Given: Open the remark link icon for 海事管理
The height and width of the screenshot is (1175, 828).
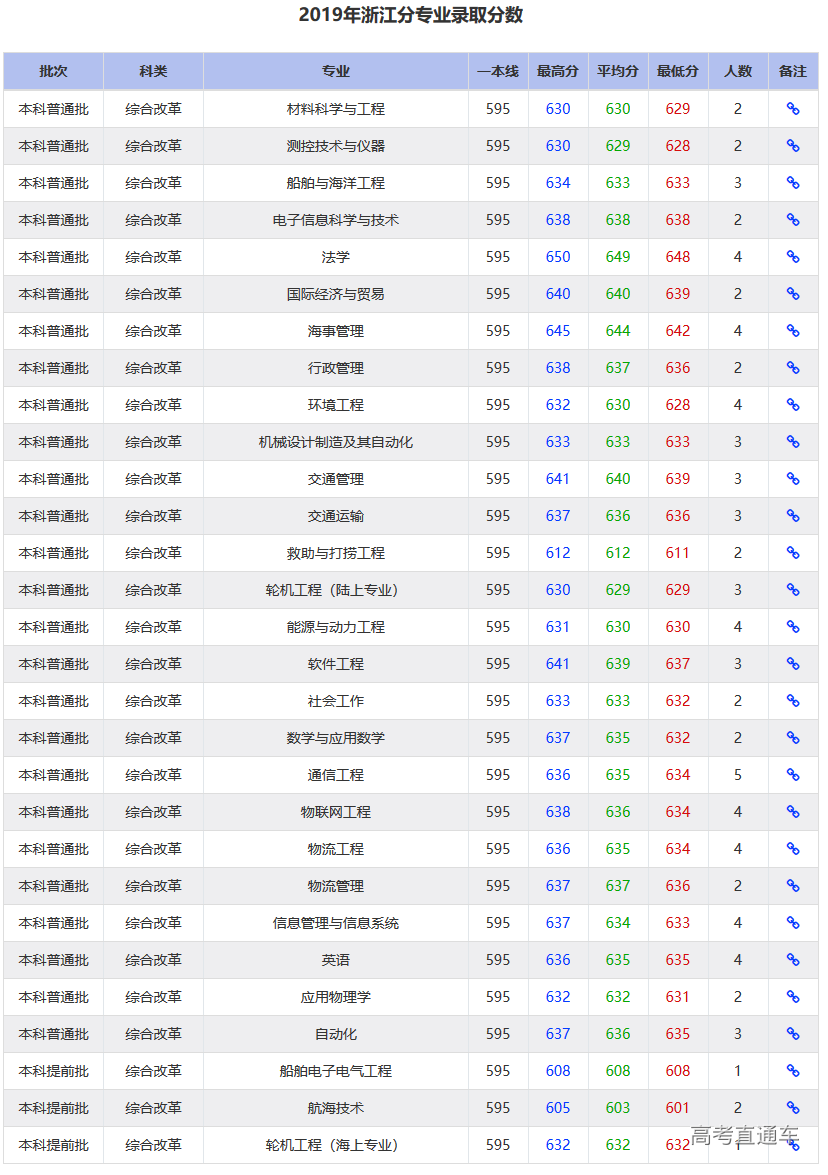Looking at the screenshot, I should click(x=792, y=330).
